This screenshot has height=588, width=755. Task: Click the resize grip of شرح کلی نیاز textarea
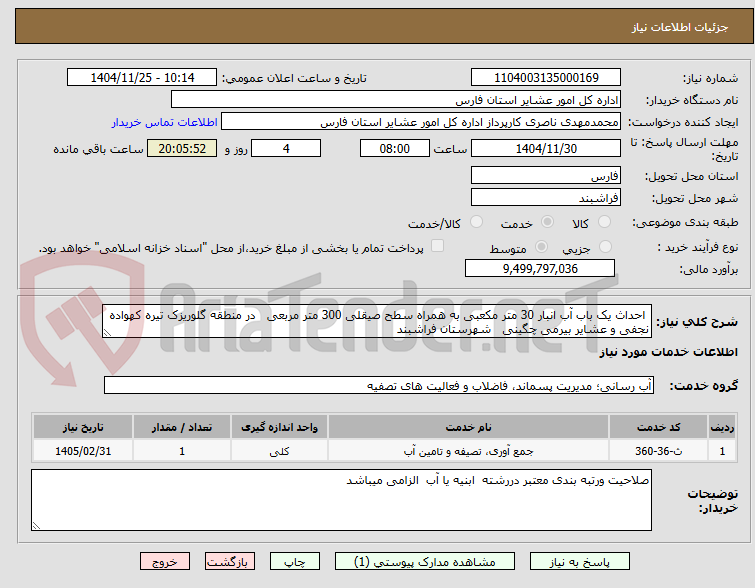point(107,333)
